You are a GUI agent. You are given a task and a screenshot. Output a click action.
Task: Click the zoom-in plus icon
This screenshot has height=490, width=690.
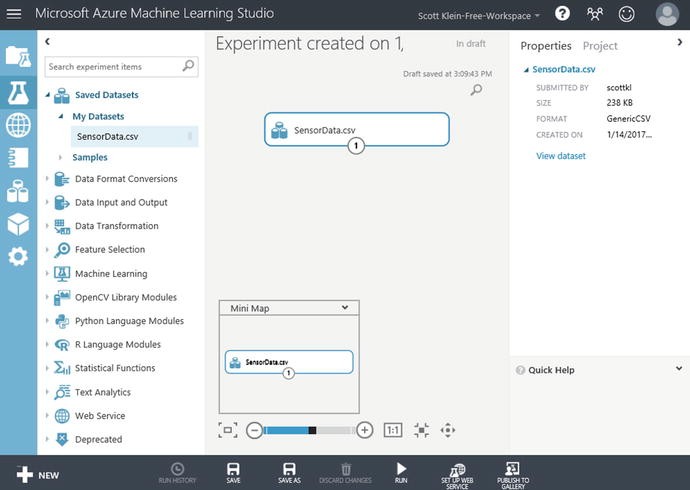click(365, 430)
